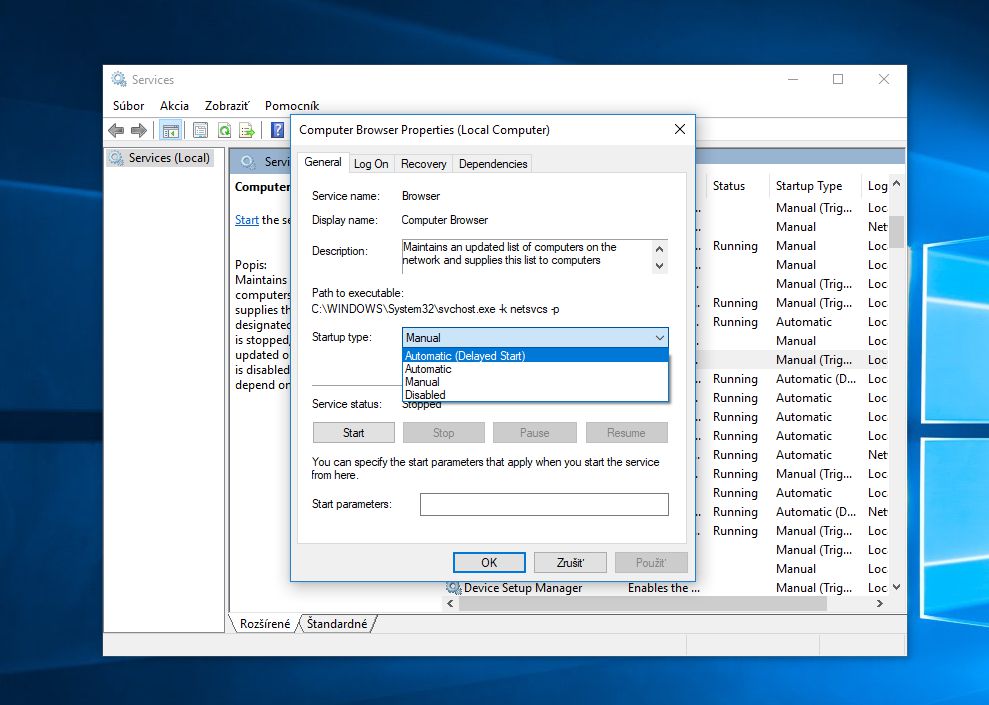The height and width of the screenshot is (705, 989).
Task: Click services list vertical scroll up arrow
Action: [x=896, y=184]
